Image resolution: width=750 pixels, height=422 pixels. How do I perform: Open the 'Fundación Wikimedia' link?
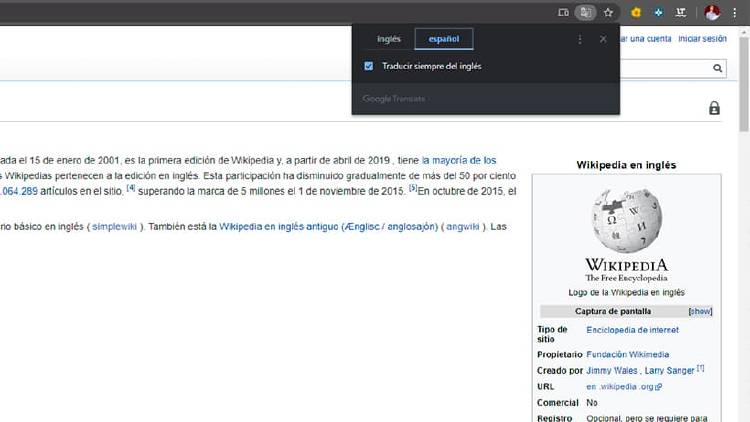tap(628, 354)
